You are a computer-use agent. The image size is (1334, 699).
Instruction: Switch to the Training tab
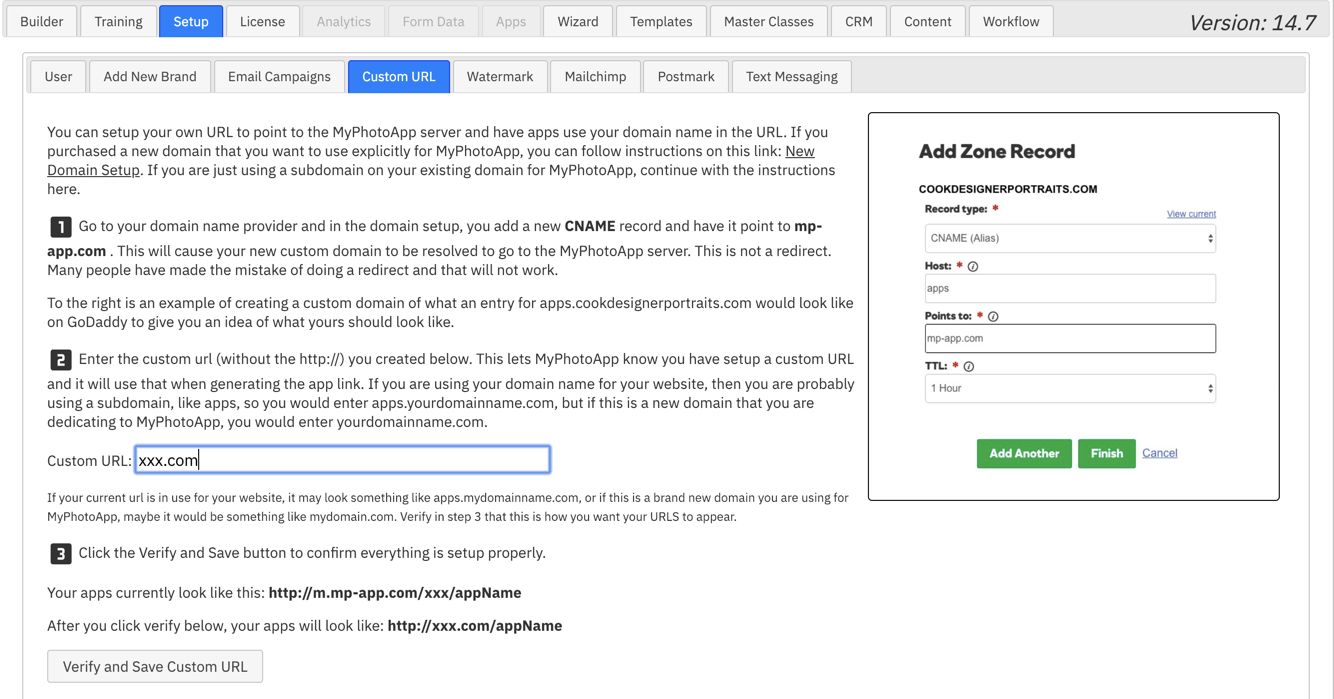pyautogui.click(x=118, y=21)
